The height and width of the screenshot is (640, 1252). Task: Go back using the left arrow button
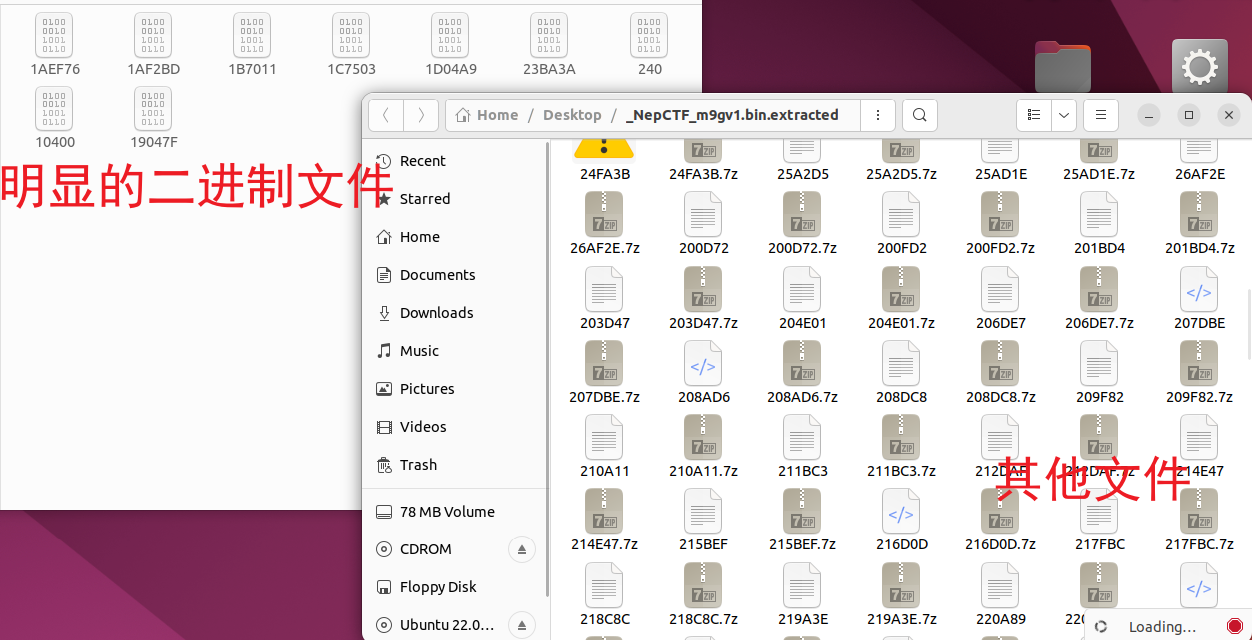pos(386,115)
